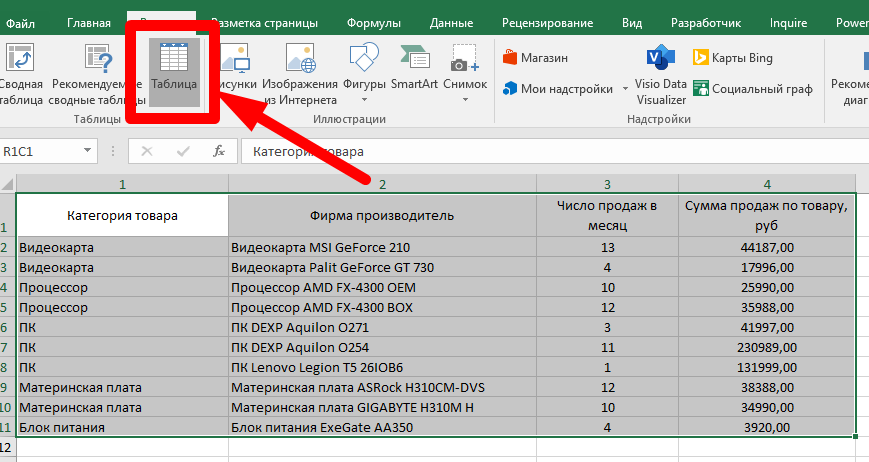Open the Фигуры shapes gallery
Viewport: 869px width, 462px height.
364,73
